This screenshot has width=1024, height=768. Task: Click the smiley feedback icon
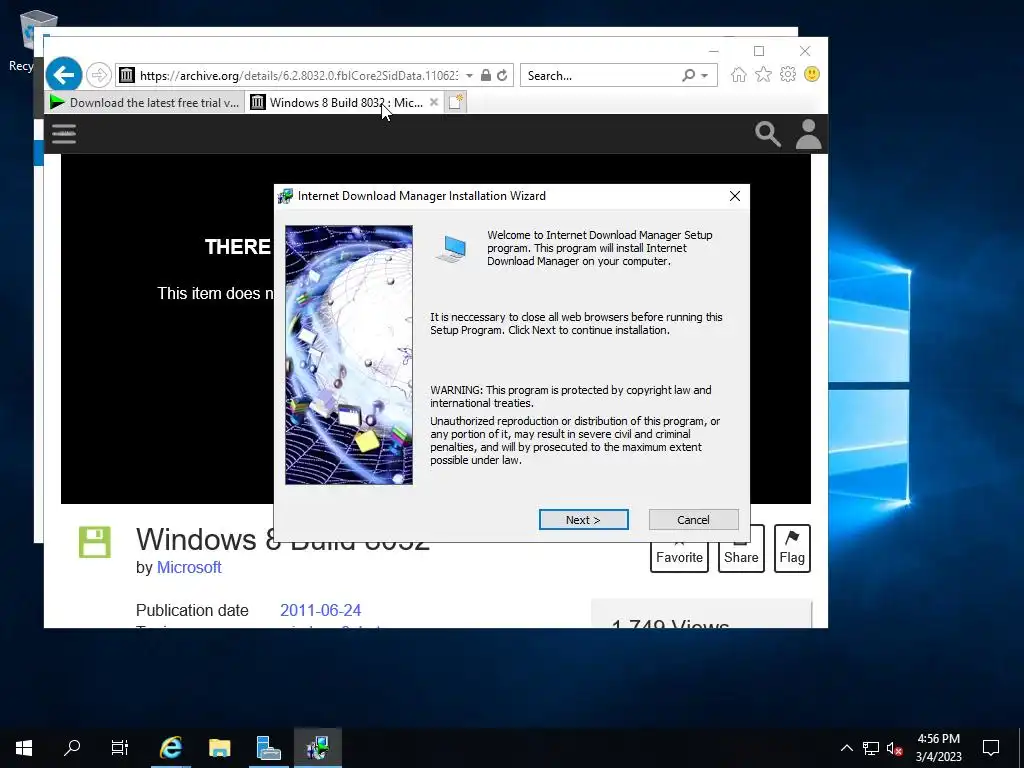click(812, 74)
